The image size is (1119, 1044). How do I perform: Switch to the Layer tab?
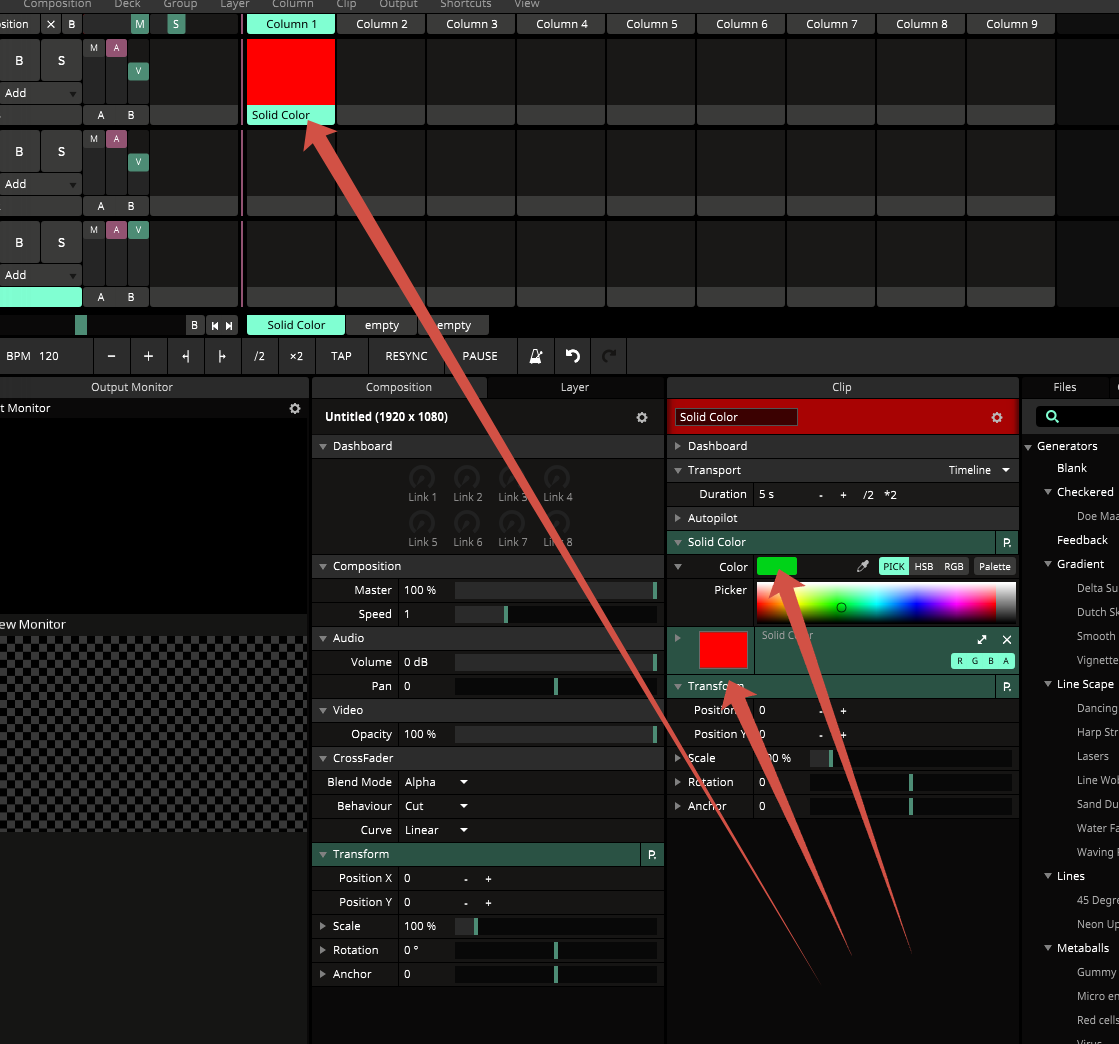(x=574, y=387)
